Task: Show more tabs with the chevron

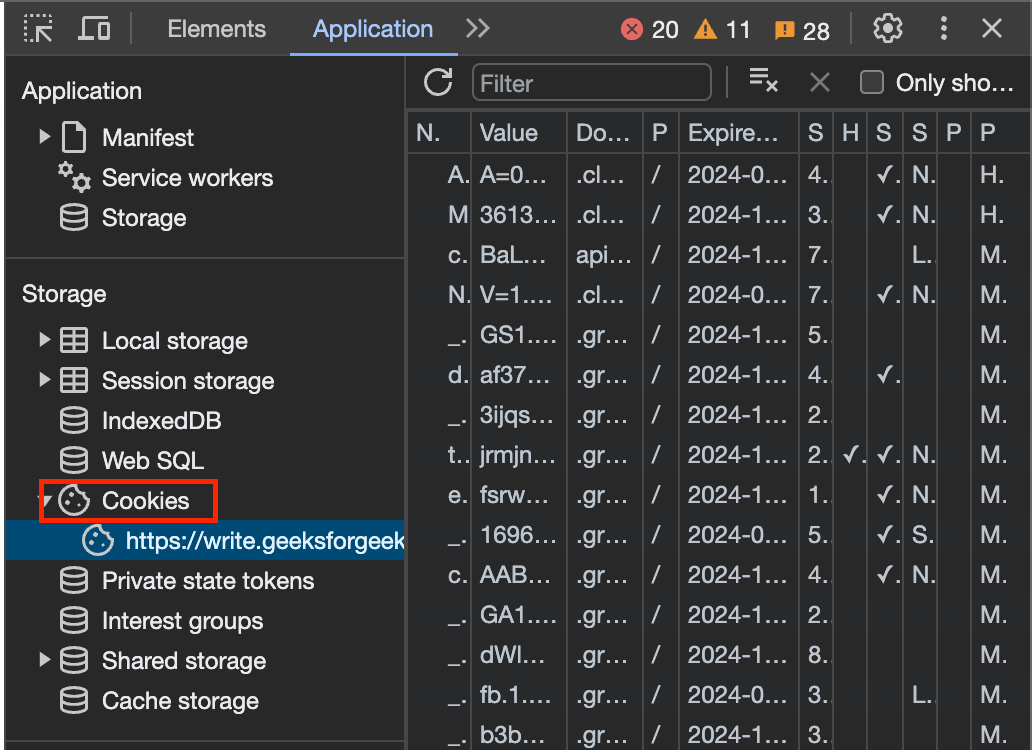Action: tap(477, 29)
